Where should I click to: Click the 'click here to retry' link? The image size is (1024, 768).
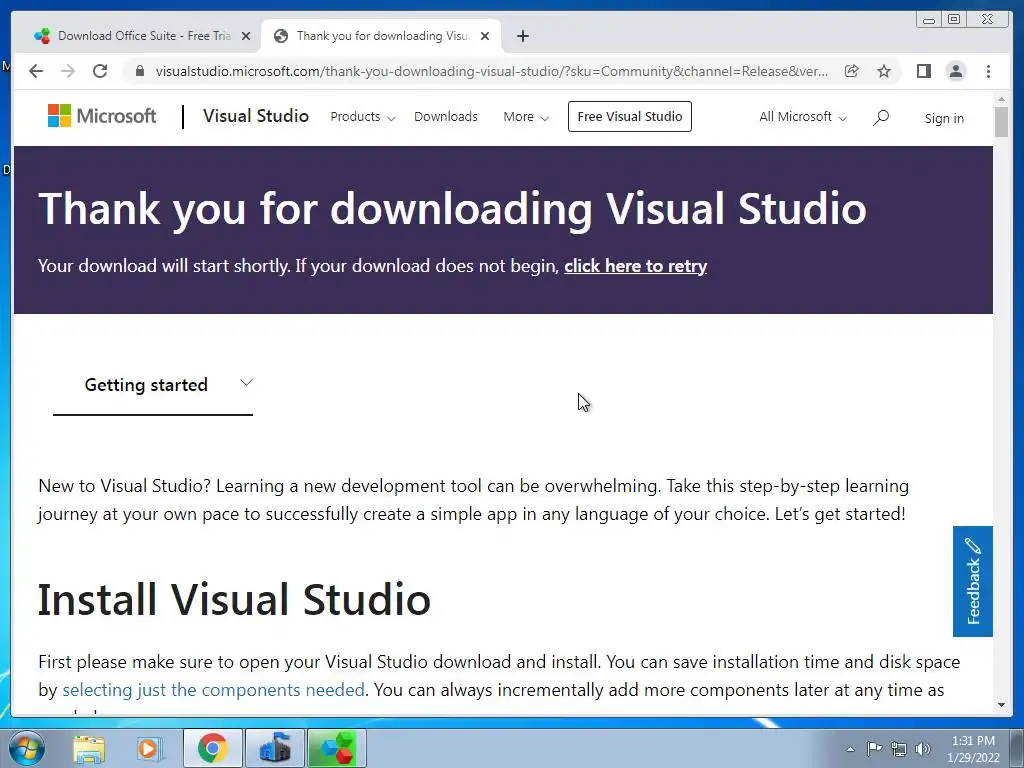635,266
